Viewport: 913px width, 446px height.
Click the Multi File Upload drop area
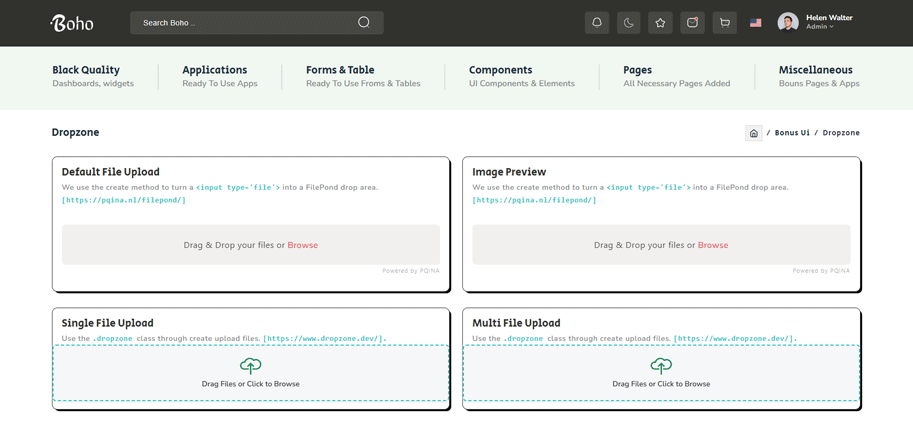click(x=661, y=374)
